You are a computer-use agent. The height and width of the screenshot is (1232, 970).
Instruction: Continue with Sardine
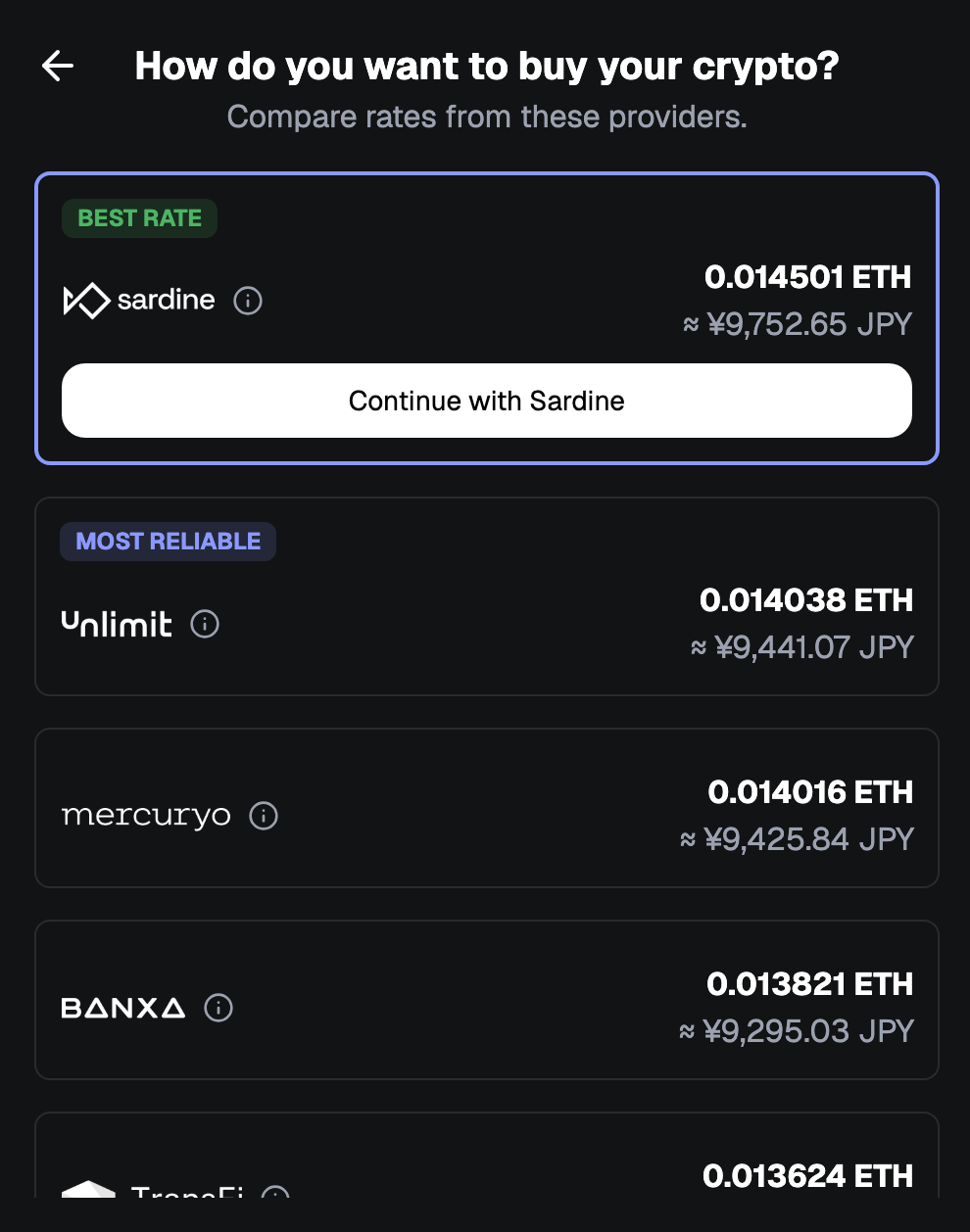[487, 401]
